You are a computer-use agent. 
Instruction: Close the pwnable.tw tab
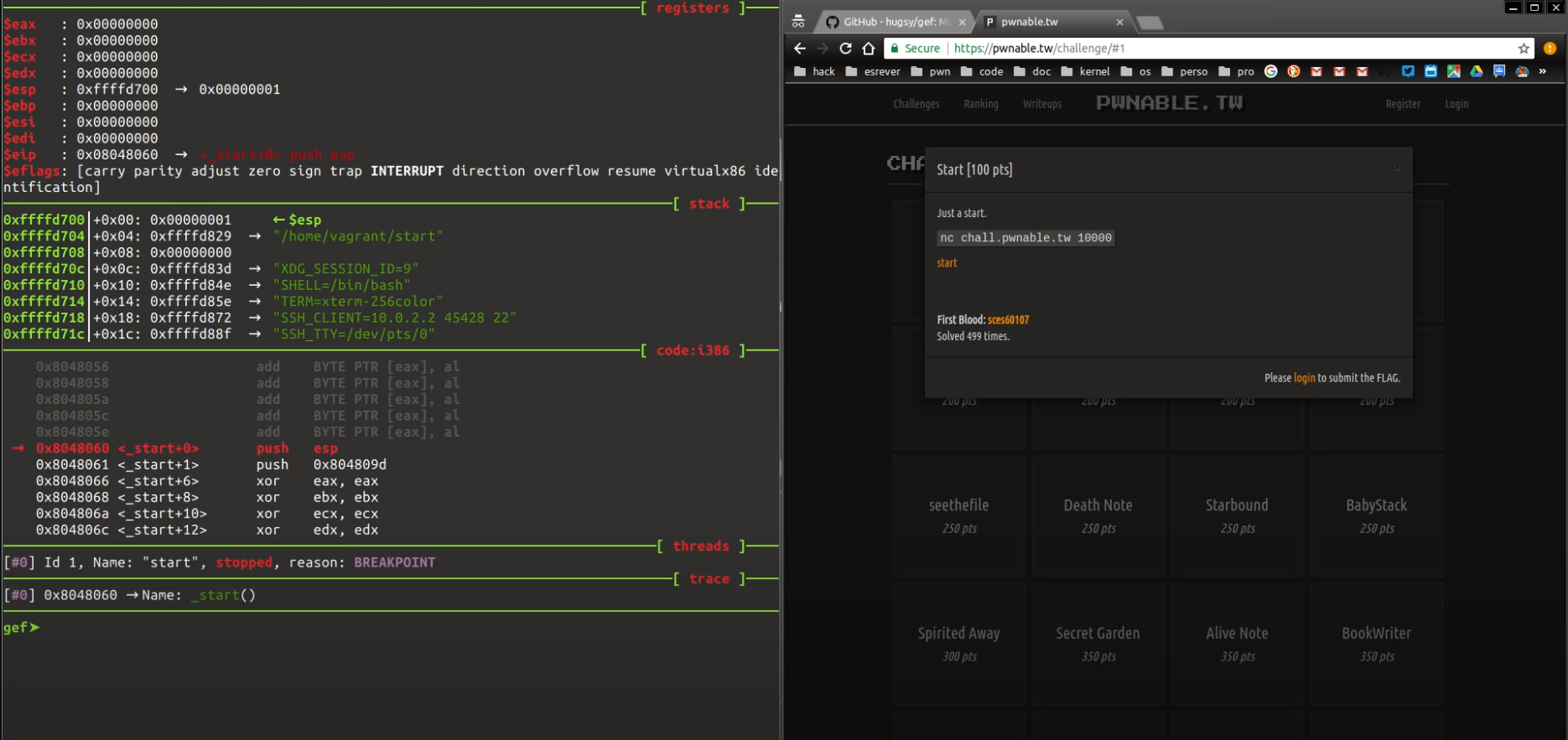pos(1119,22)
